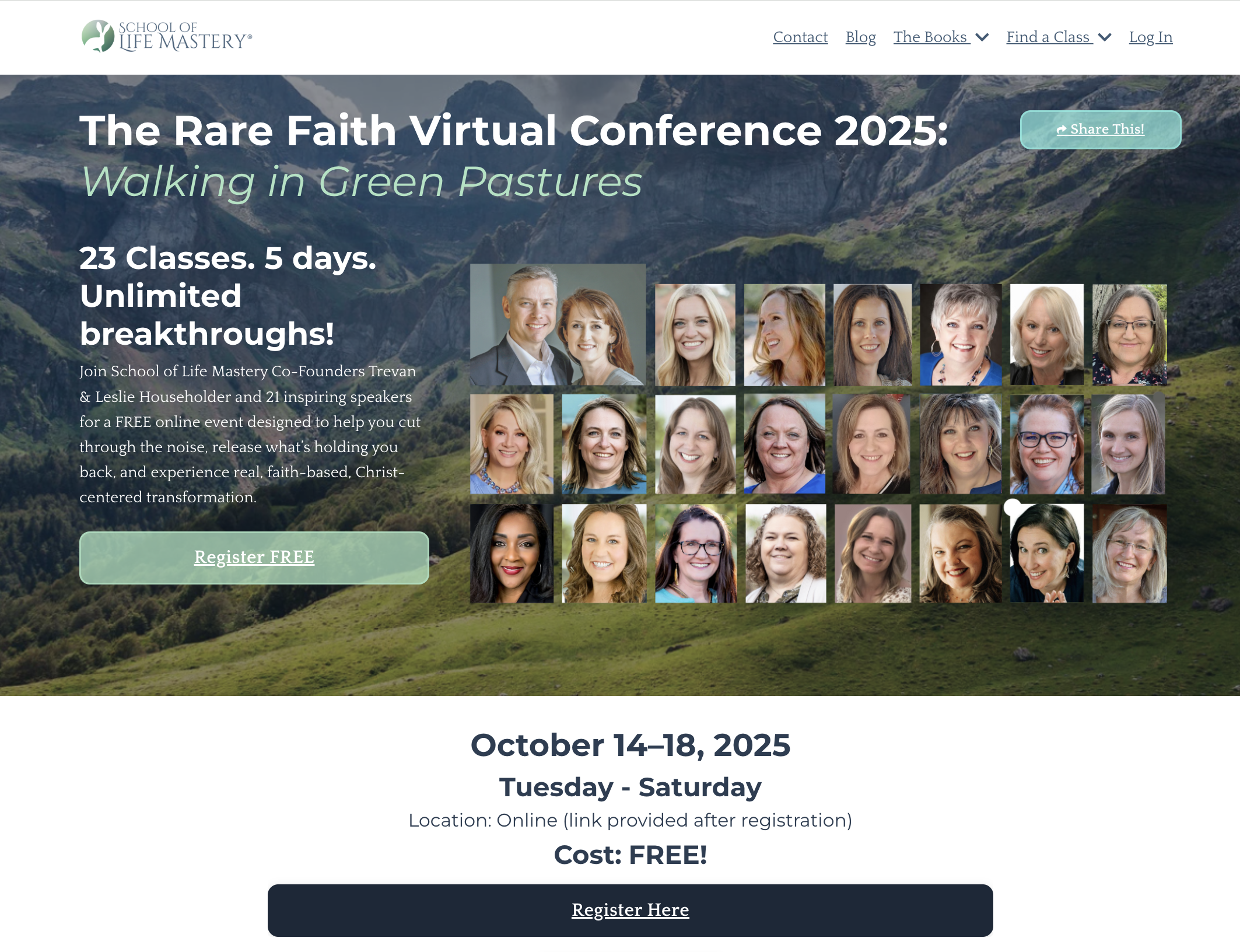
Task: Select the curly-haired woman in white jacket photo
Action: point(785,554)
